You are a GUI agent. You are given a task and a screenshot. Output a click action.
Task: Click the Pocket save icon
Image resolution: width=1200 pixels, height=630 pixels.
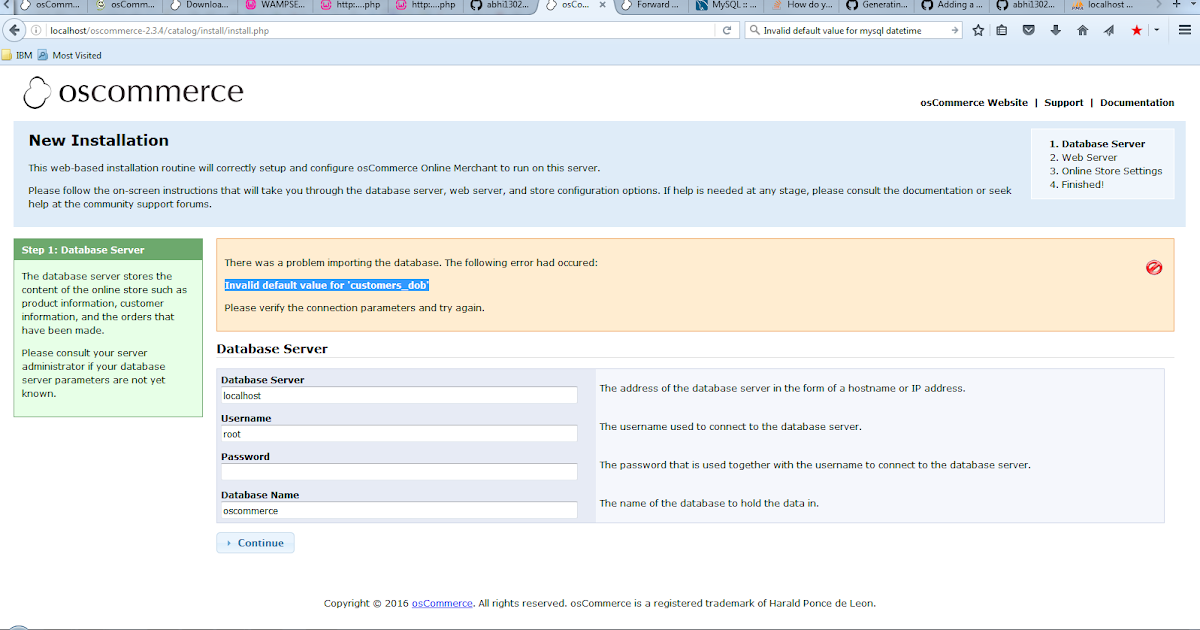[1028, 31]
